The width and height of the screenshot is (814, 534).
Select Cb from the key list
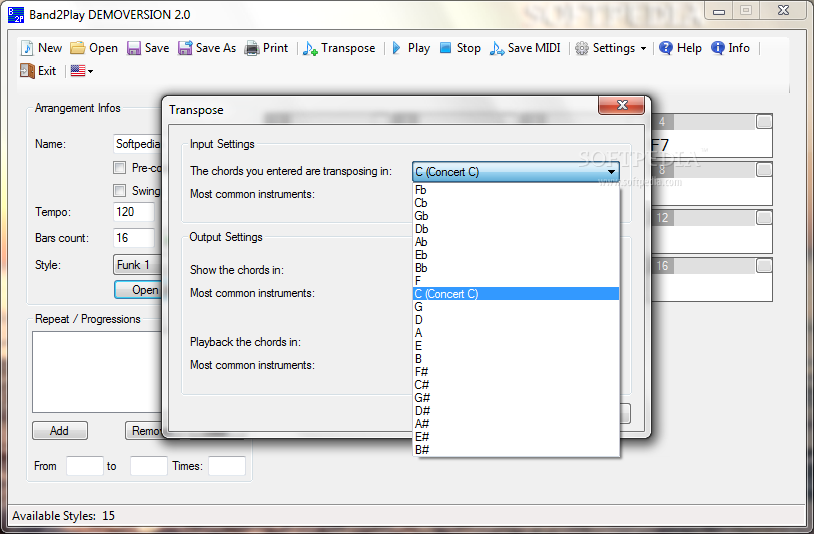516,203
